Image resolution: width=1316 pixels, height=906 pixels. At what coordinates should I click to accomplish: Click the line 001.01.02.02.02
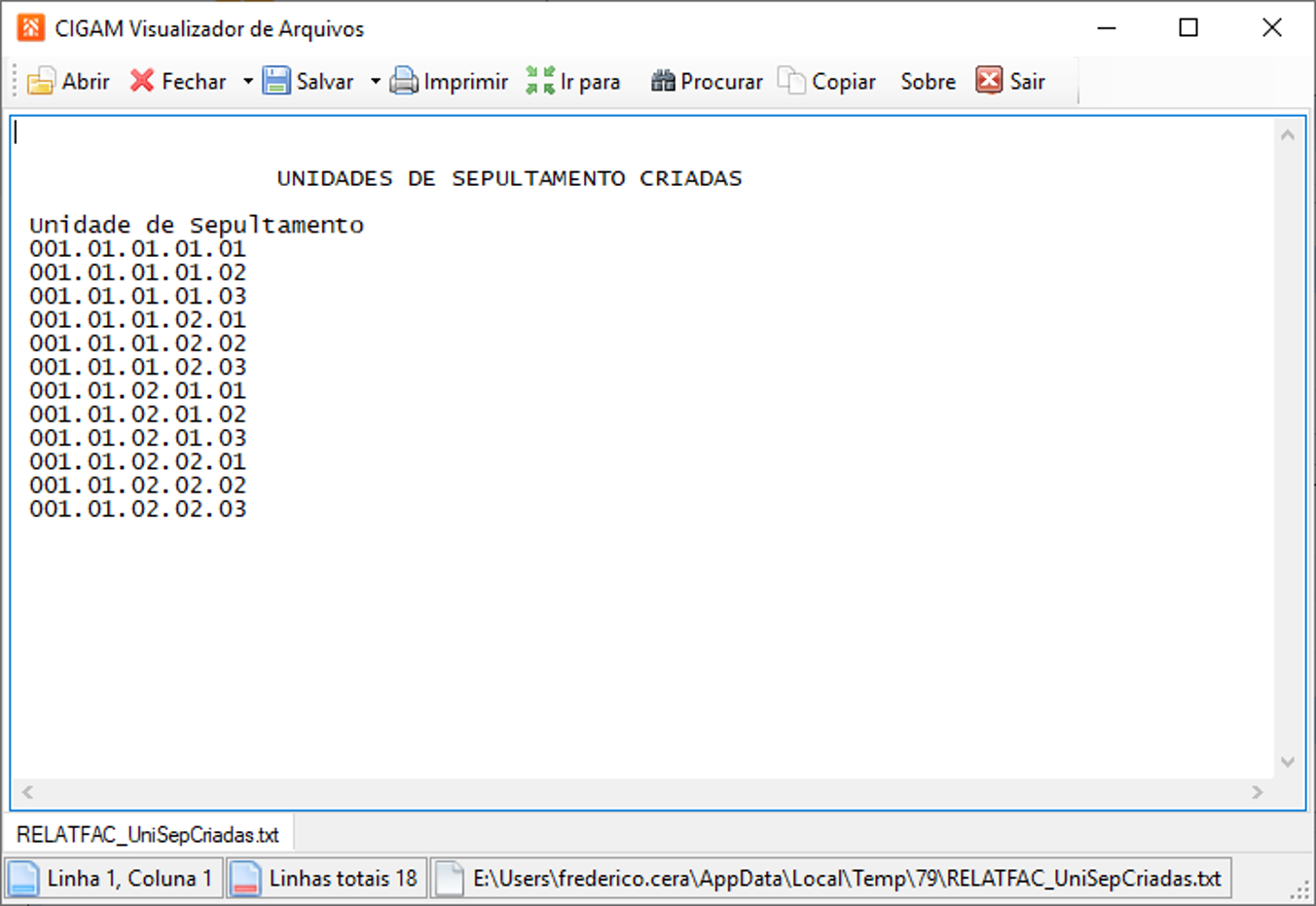(x=138, y=485)
